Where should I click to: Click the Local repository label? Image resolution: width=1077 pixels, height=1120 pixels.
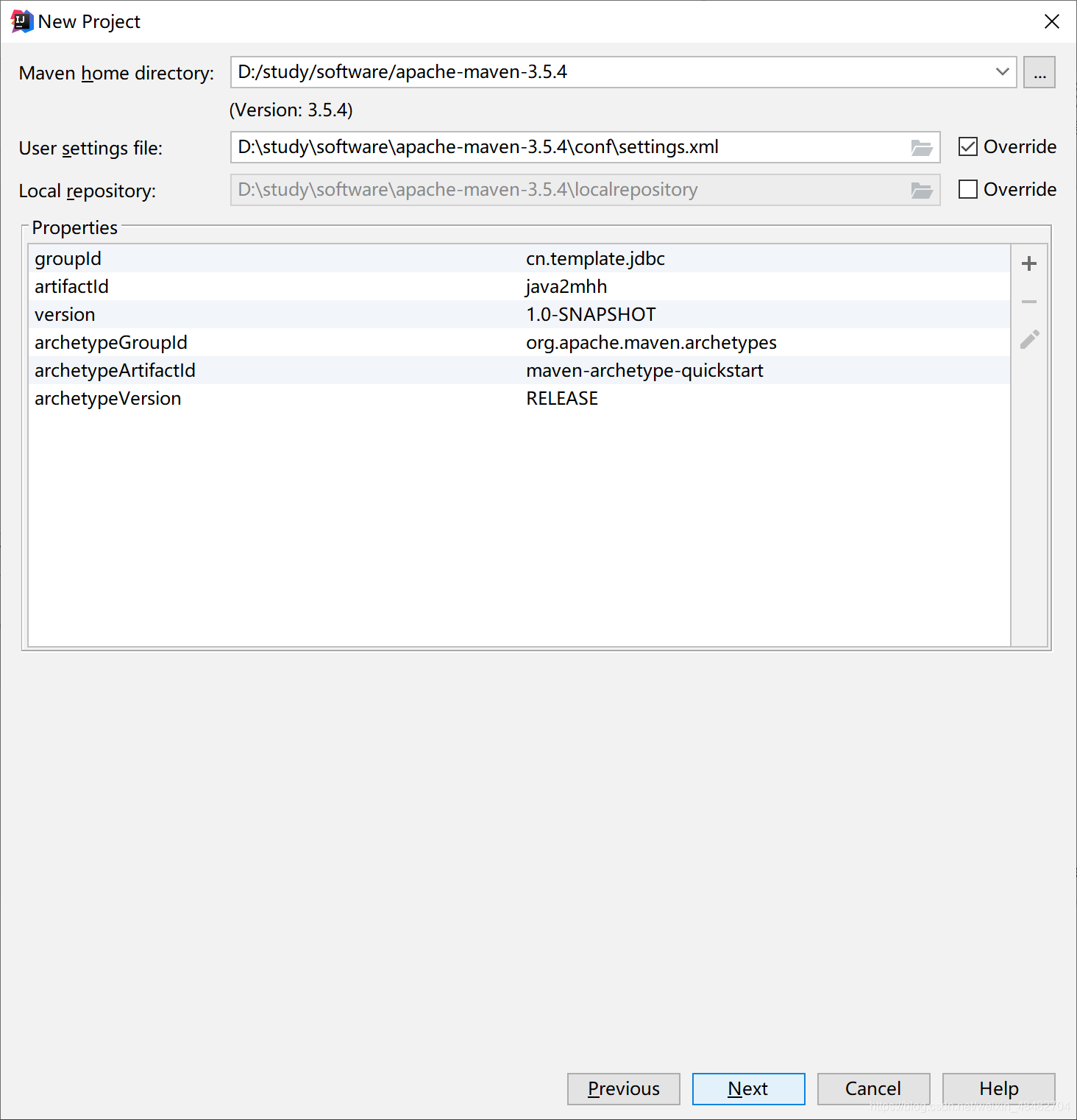[x=88, y=191]
